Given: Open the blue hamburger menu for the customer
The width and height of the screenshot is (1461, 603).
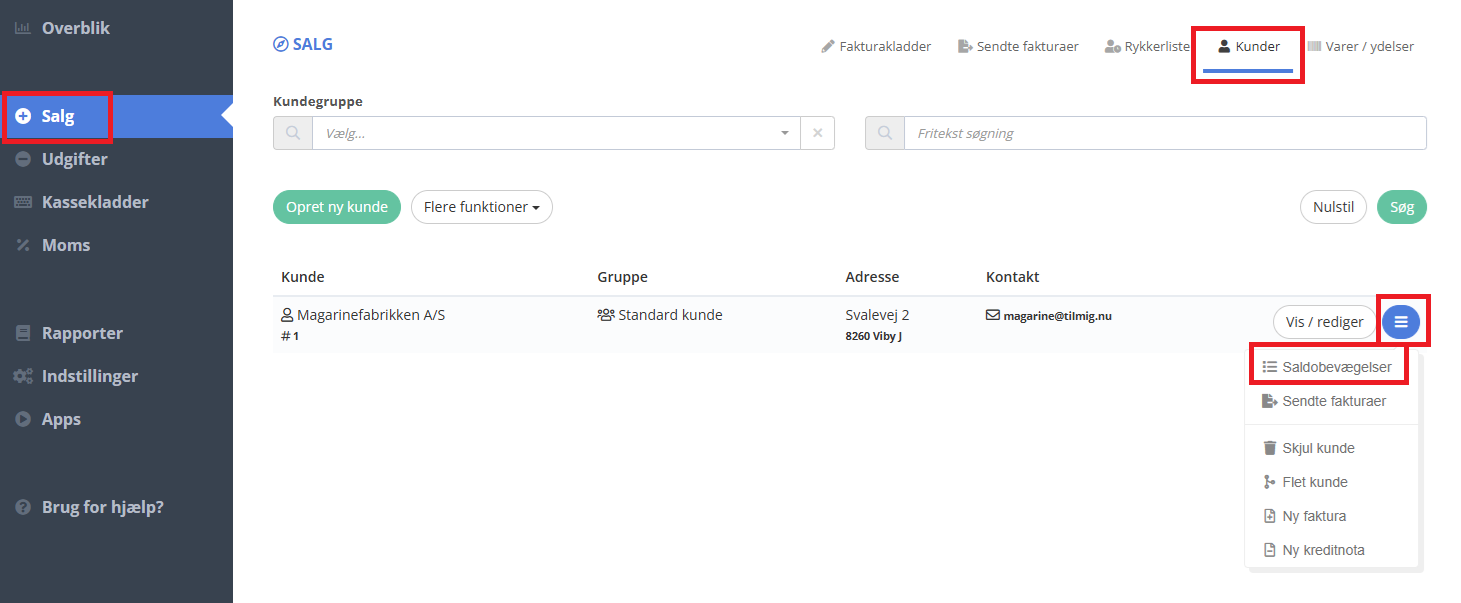Looking at the screenshot, I should click(1400, 322).
